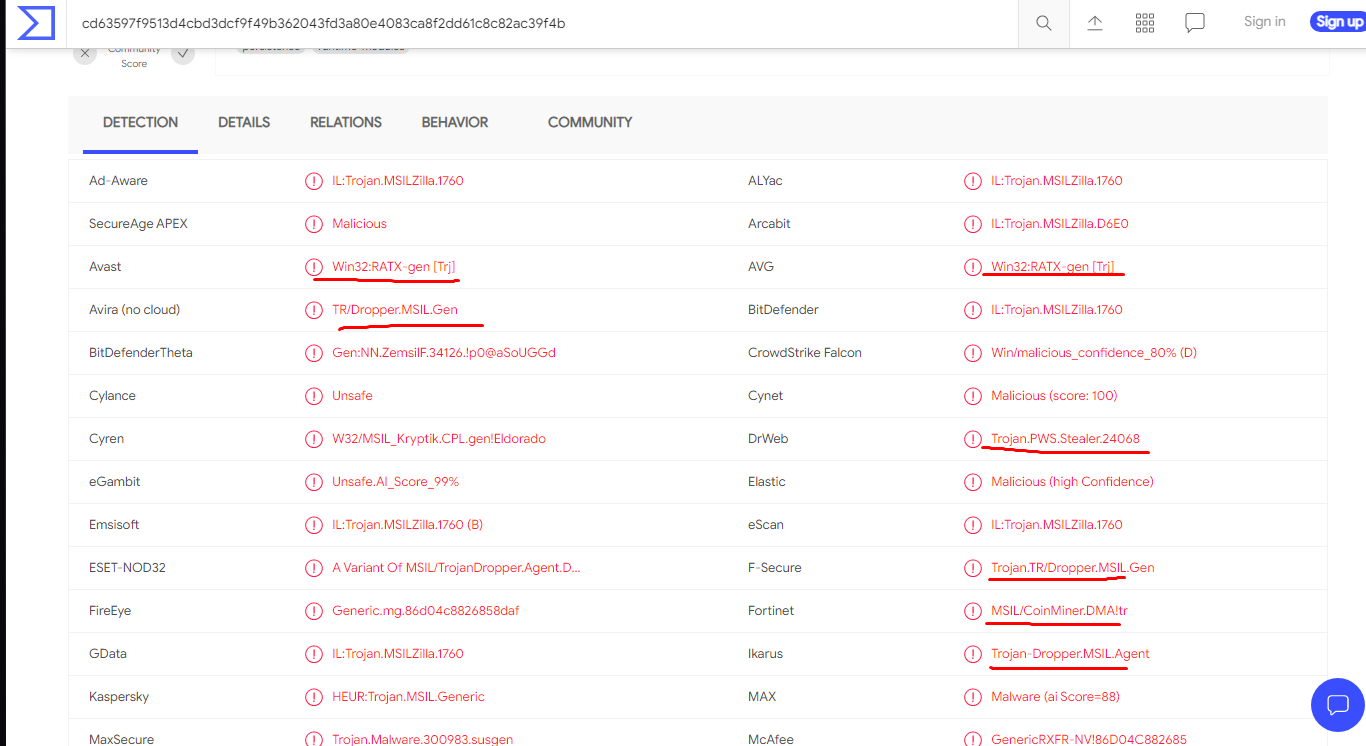Image resolution: width=1366 pixels, height=746 pixels.
Task: Click the alert icon in CrowdStrike Falcon row
Action: pos(972,353)
